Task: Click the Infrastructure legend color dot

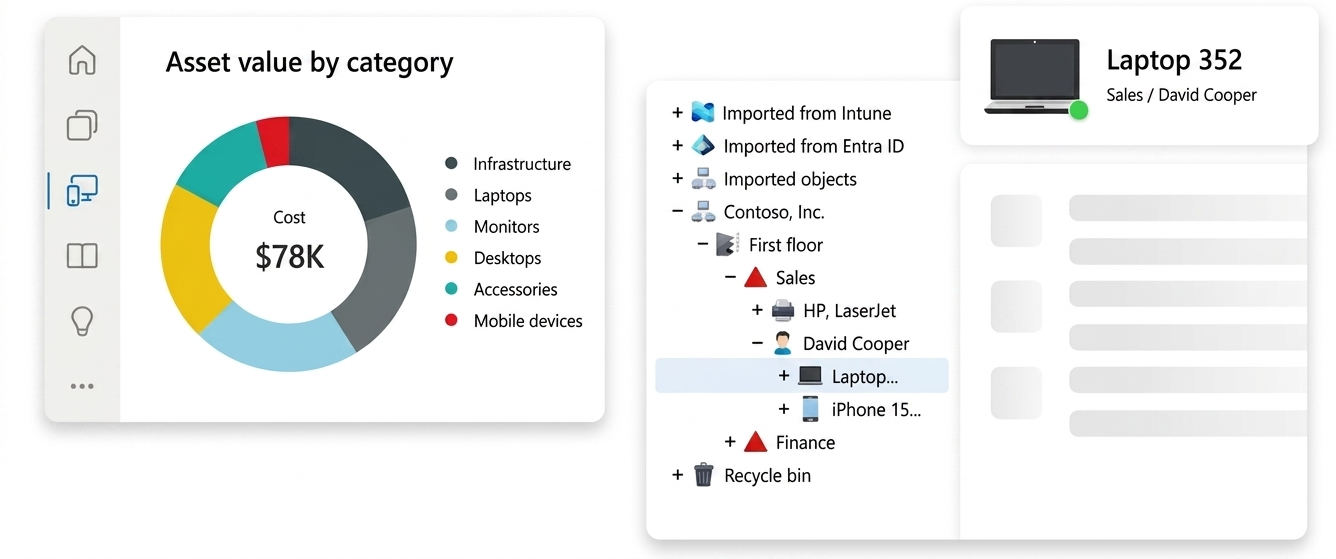Action: click(x=451, y=164)
